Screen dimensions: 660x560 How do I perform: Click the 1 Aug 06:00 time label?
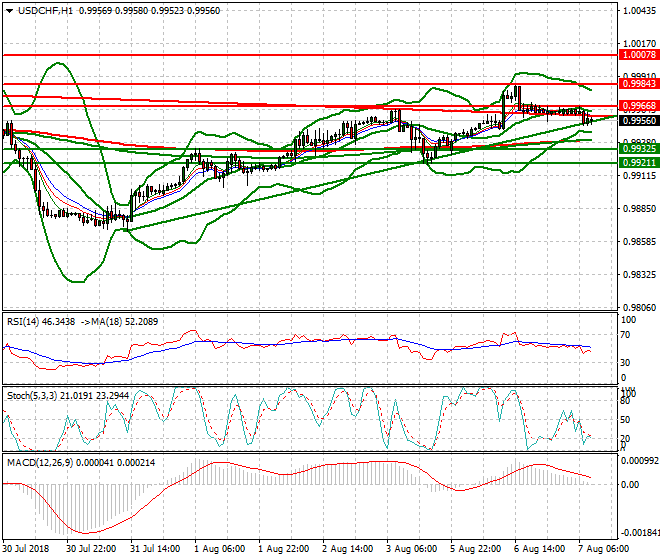219,549
